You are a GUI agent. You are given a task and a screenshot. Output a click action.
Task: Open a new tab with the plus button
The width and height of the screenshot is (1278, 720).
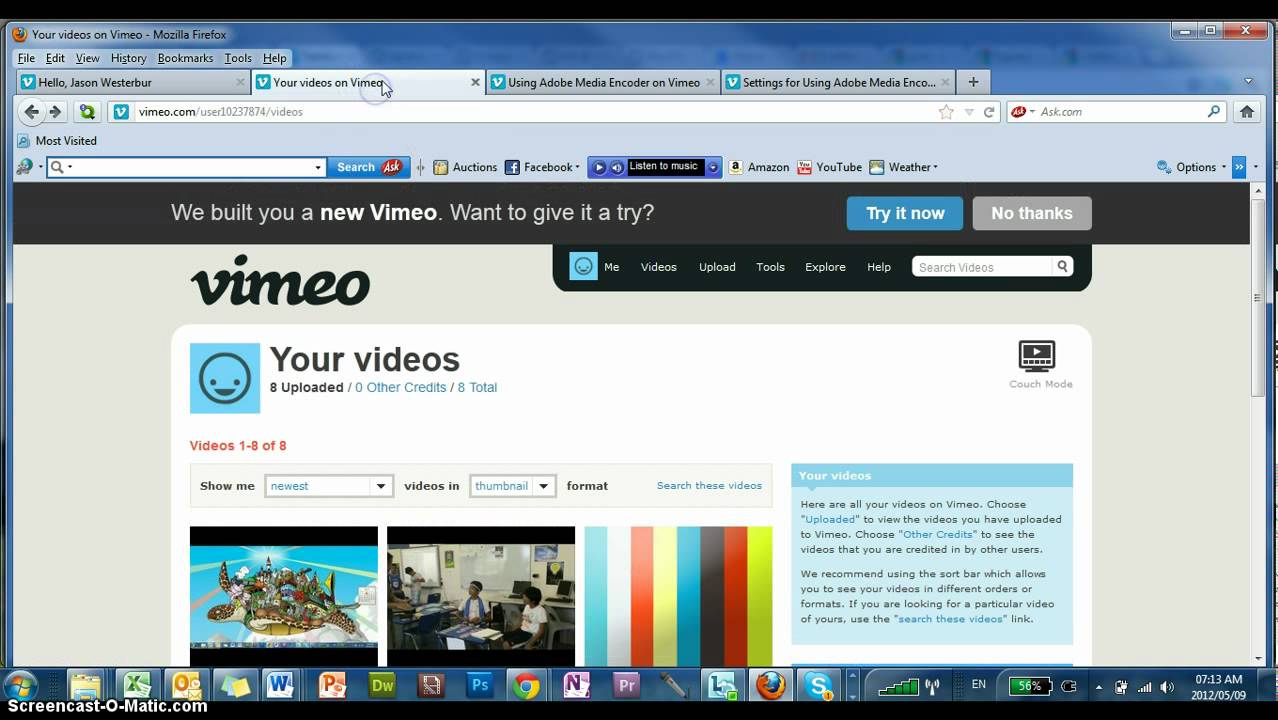pyautogui.click(x=973, y=82)
